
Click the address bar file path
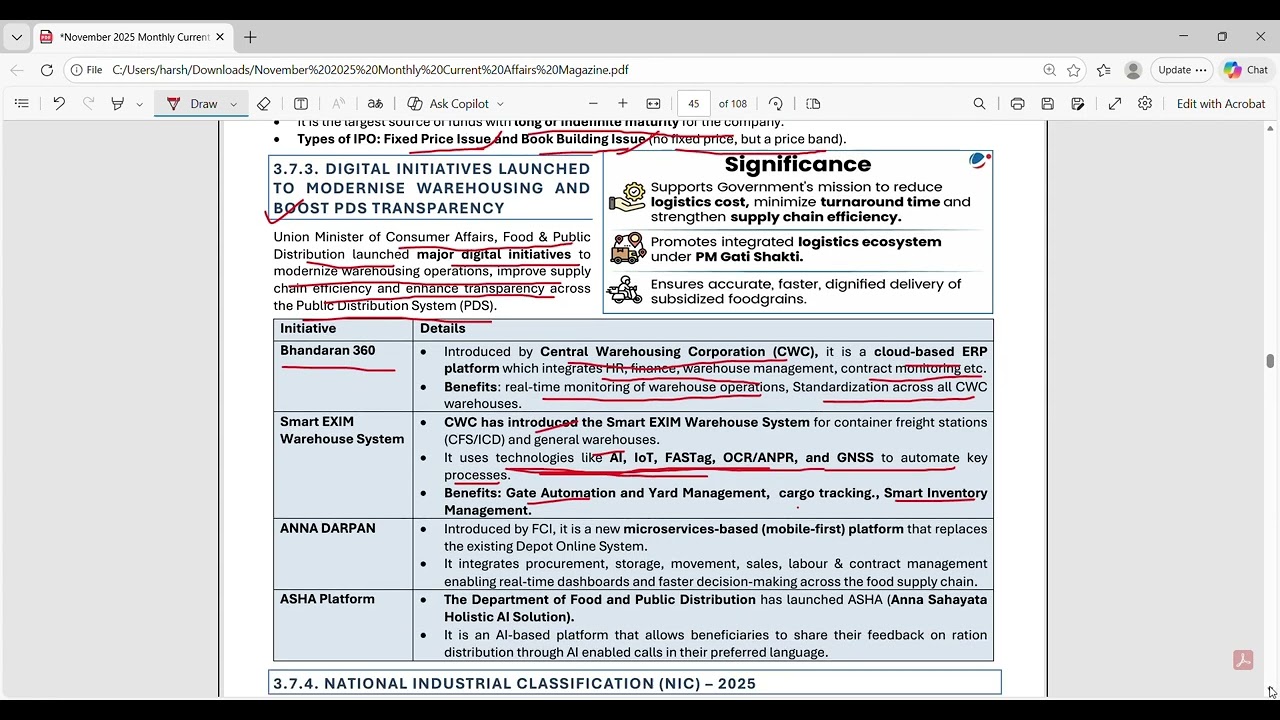[370, 70]
